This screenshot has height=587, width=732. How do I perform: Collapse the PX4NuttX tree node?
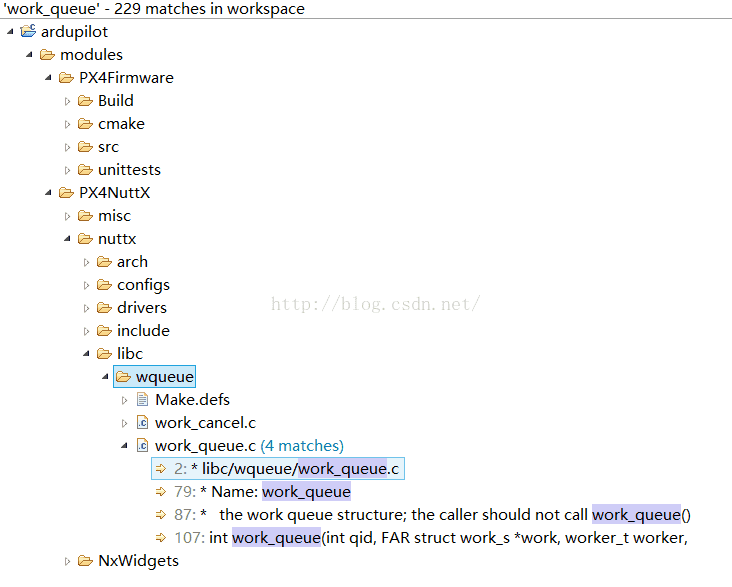coord(49,192)
